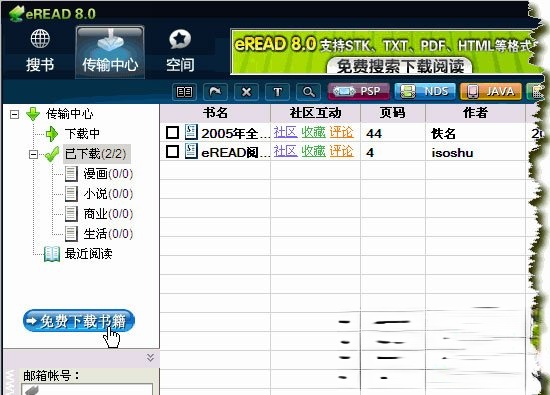This screenshot has height=395, width=550.
Task: Click the curved arrow toolbar icon
Action: pos(215,92)
